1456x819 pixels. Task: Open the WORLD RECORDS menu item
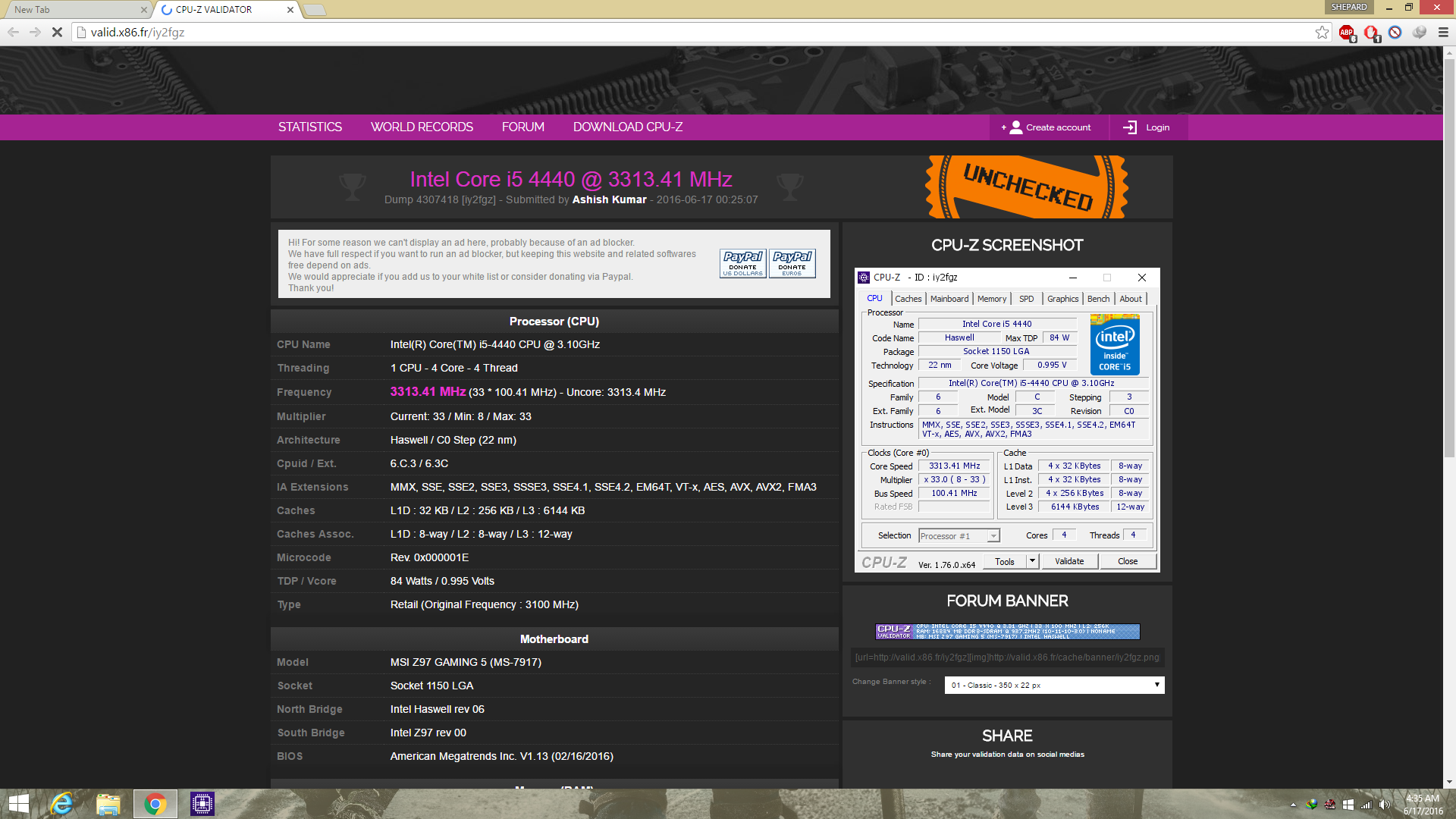(x=422, y=127)
